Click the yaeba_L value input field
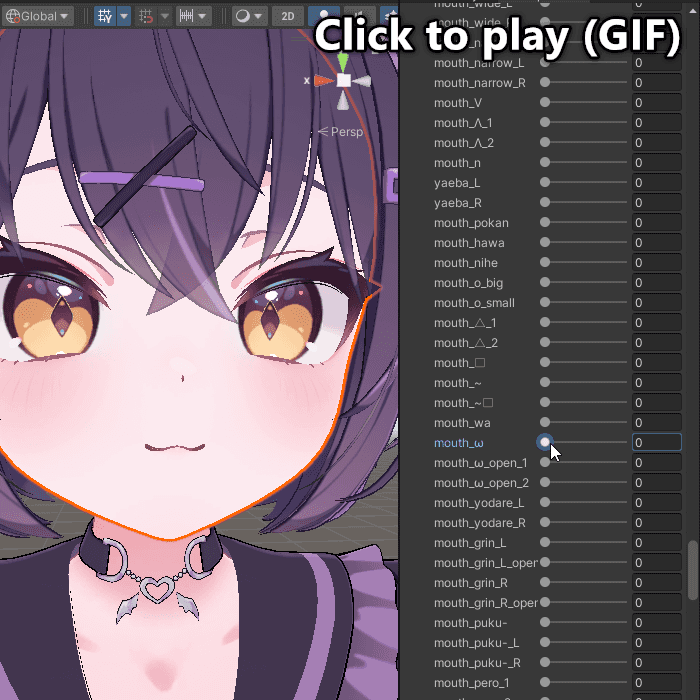This screenshot has width=700, height=700. pyautogui.click(x=656, y=183)
